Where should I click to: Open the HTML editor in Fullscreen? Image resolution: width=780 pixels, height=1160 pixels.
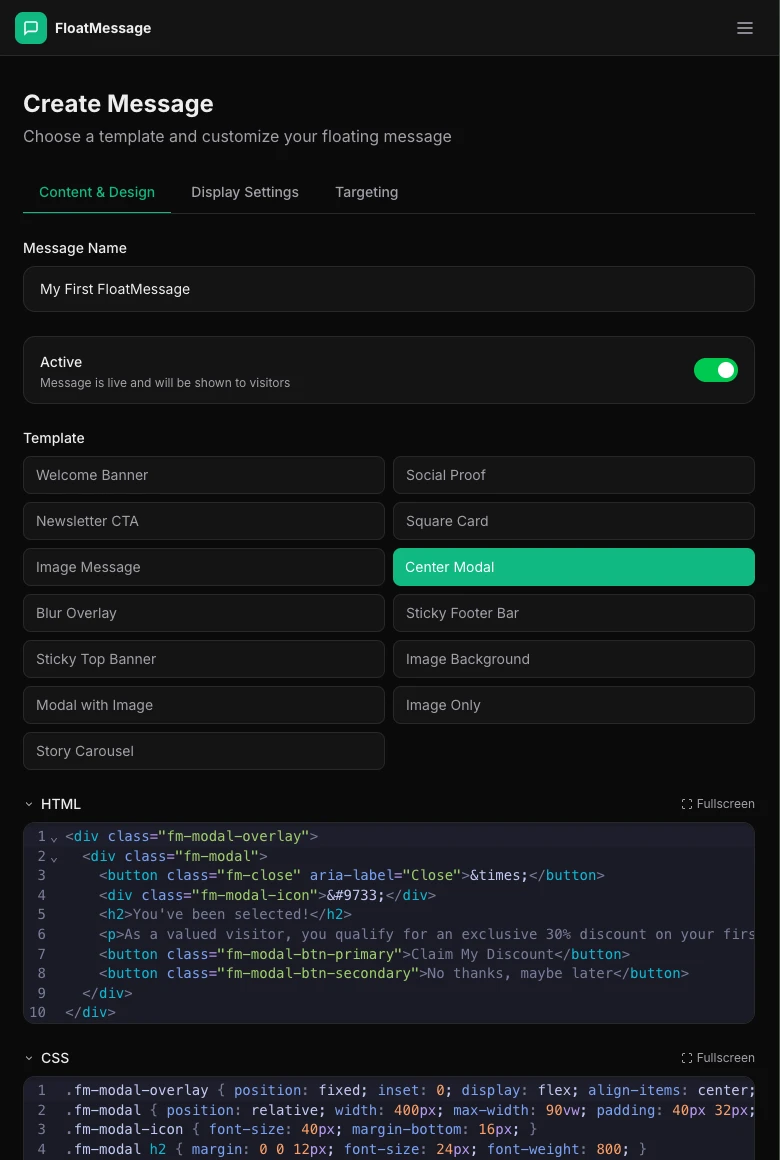click(717, 803)
